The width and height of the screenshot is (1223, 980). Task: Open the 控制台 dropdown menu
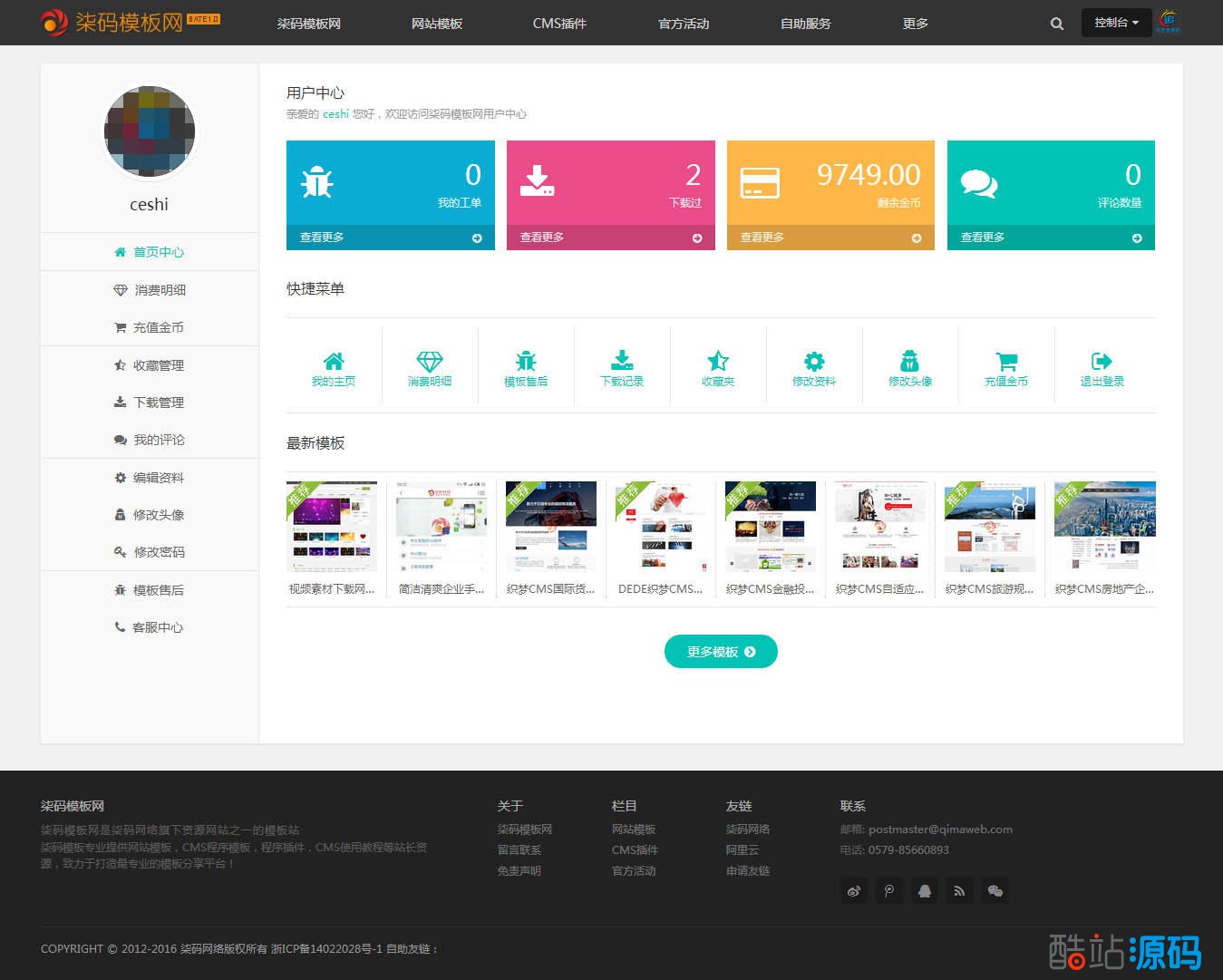click(x=1115, y=23)
